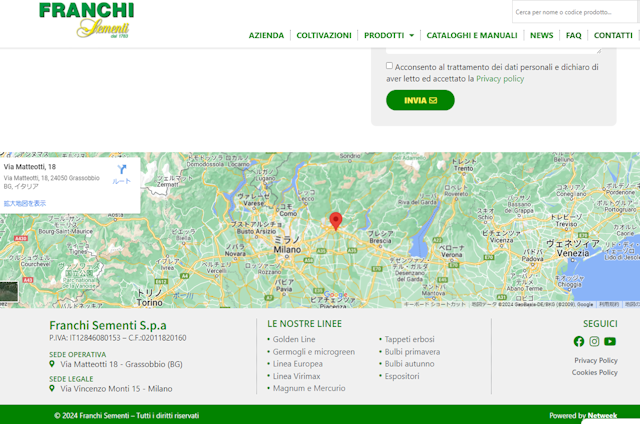Open footer Privacy Policy link
This screenshot has height=424, width=640.
pyautogui.click(x=596, y=360)
